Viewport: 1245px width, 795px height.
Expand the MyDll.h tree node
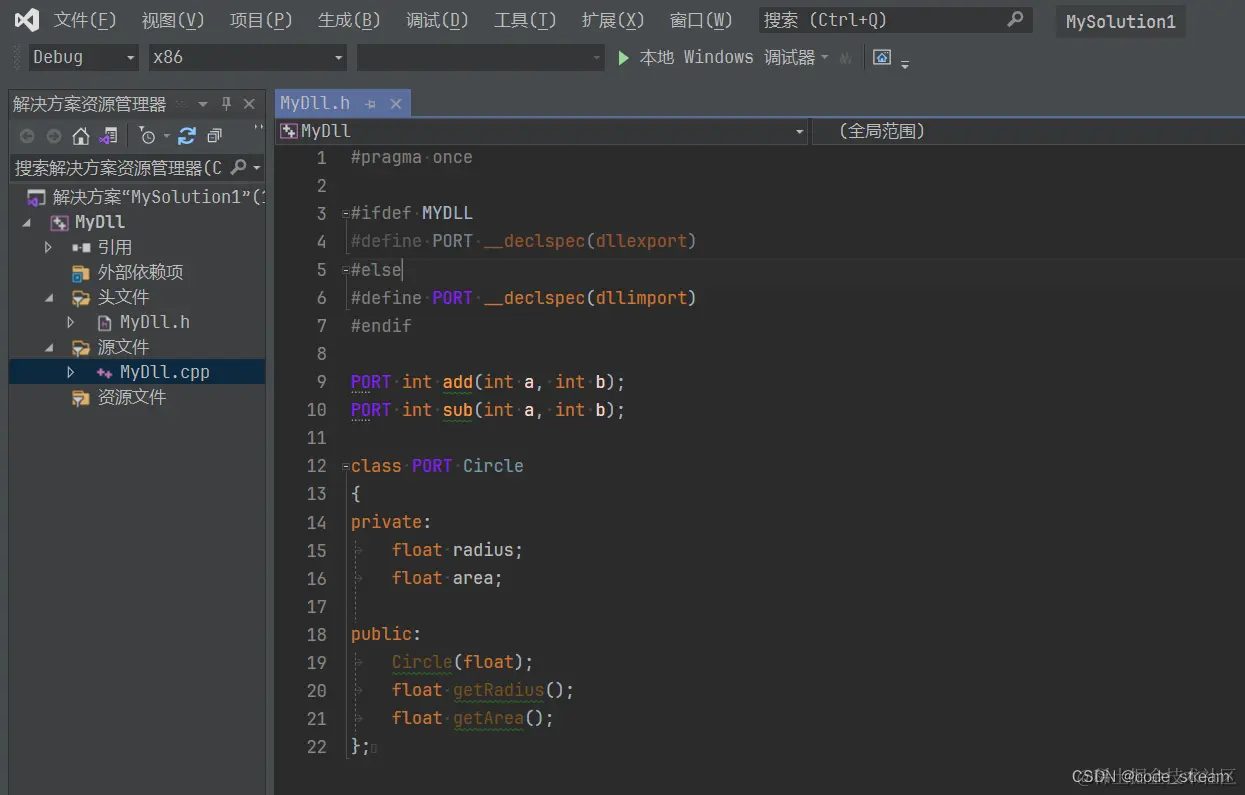click(x=71, y=322)
